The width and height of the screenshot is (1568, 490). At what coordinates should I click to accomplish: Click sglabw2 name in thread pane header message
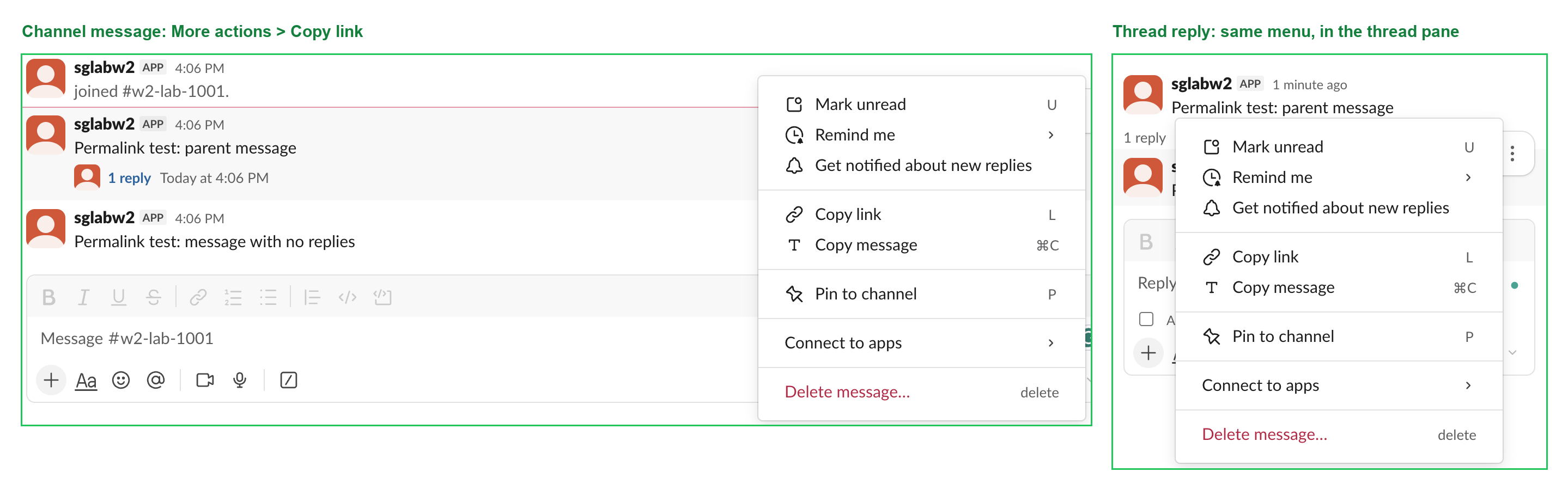pos(1201,84)
